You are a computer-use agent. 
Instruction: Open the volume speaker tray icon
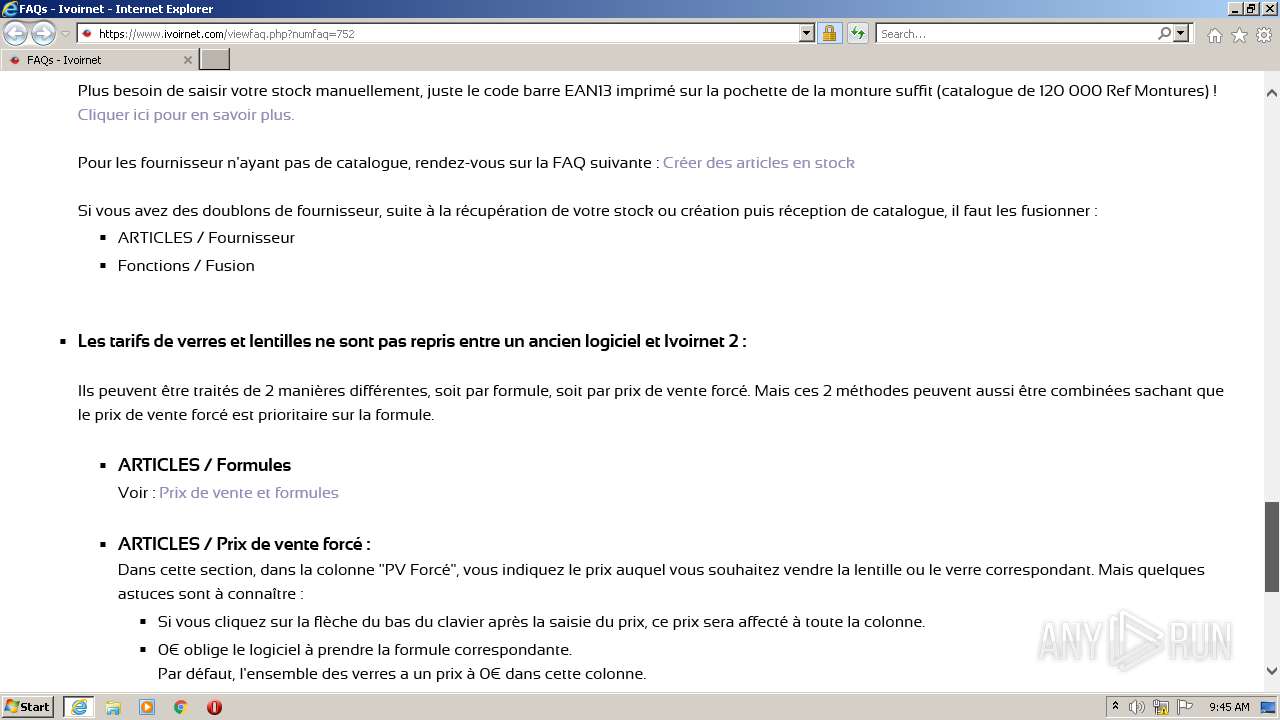[1137, 707]
